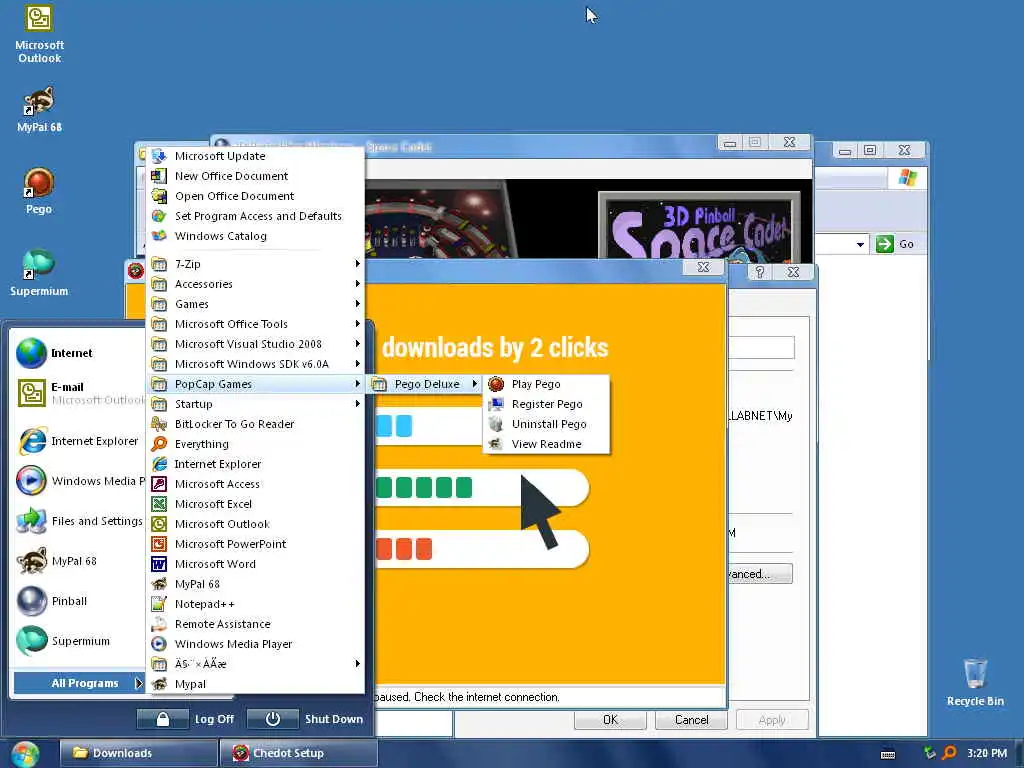Expand the 7-Zip program folder
Viewport: 1024px width, 768px height.
pyautogui.click(x=255, y=264)
